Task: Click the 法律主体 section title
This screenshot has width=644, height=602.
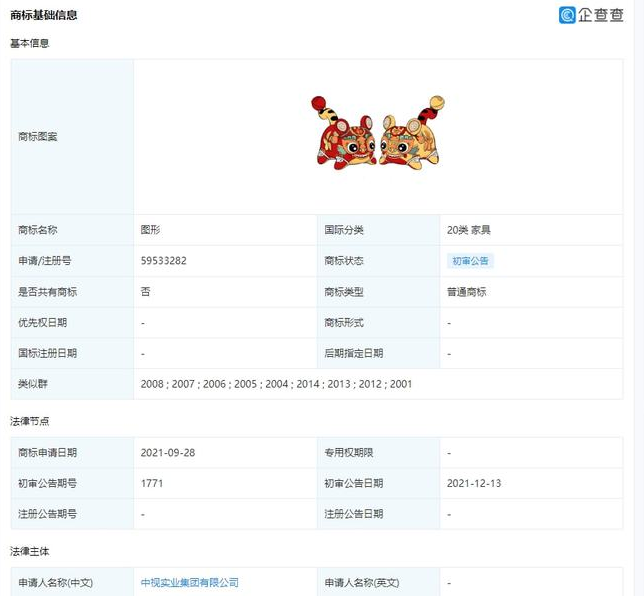Action: (30, 551)
